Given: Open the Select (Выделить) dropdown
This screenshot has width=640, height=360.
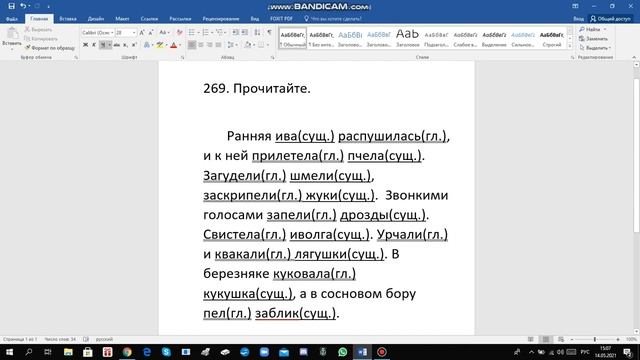Looking at the screenshot, I should pyautogui.click(x=595, y=48).
